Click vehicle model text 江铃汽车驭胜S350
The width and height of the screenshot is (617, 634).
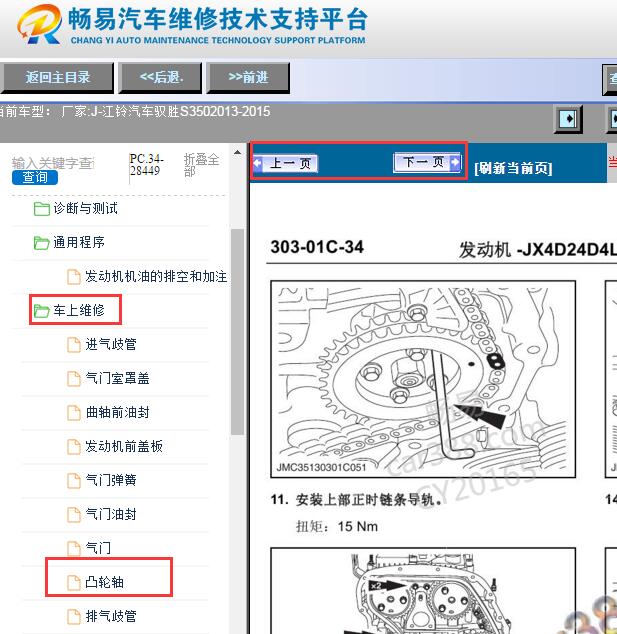pyautogui.click(x=158, y=112)
